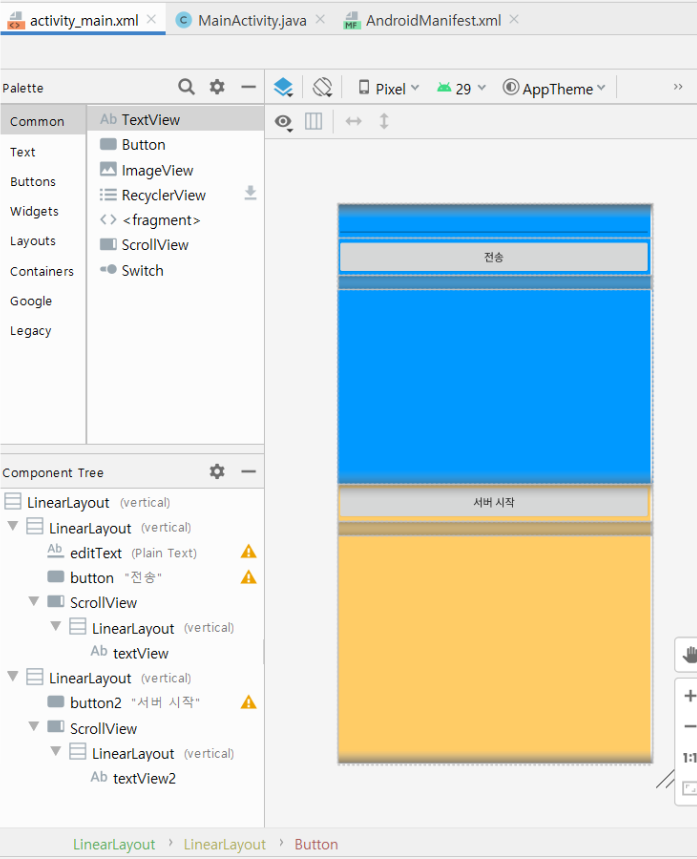The image size is (697, 859).
Task: Show the warning icon for editText
Action: 249,552
